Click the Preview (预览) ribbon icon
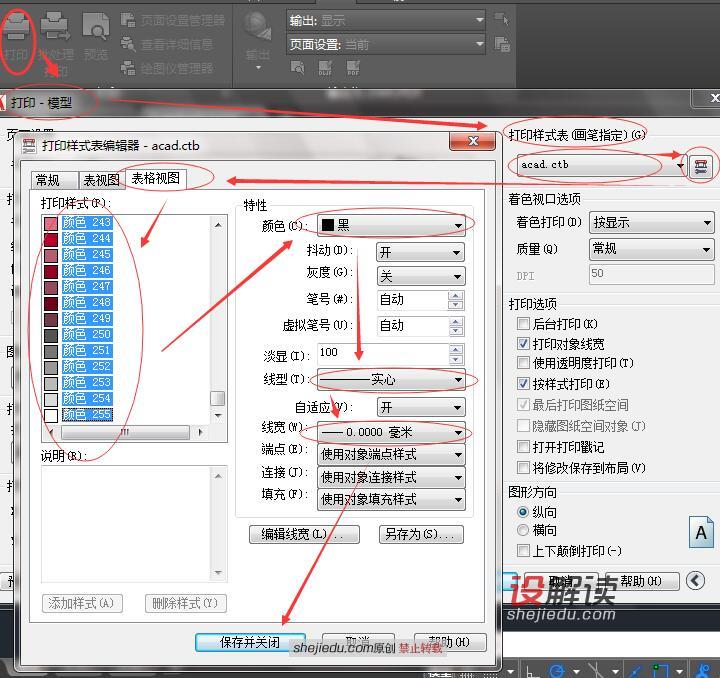 click(96, 27)
